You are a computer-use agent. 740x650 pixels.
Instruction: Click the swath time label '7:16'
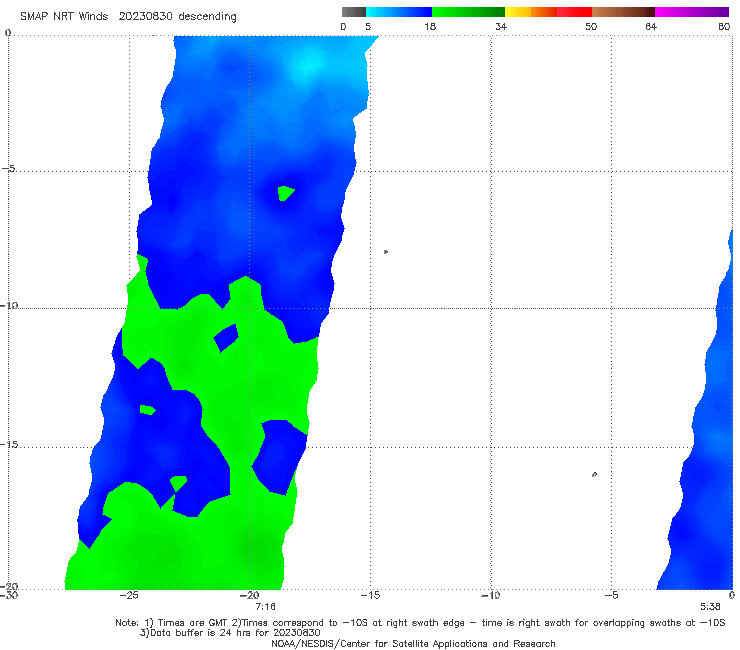pyautogui.click(x=265, y=607)
